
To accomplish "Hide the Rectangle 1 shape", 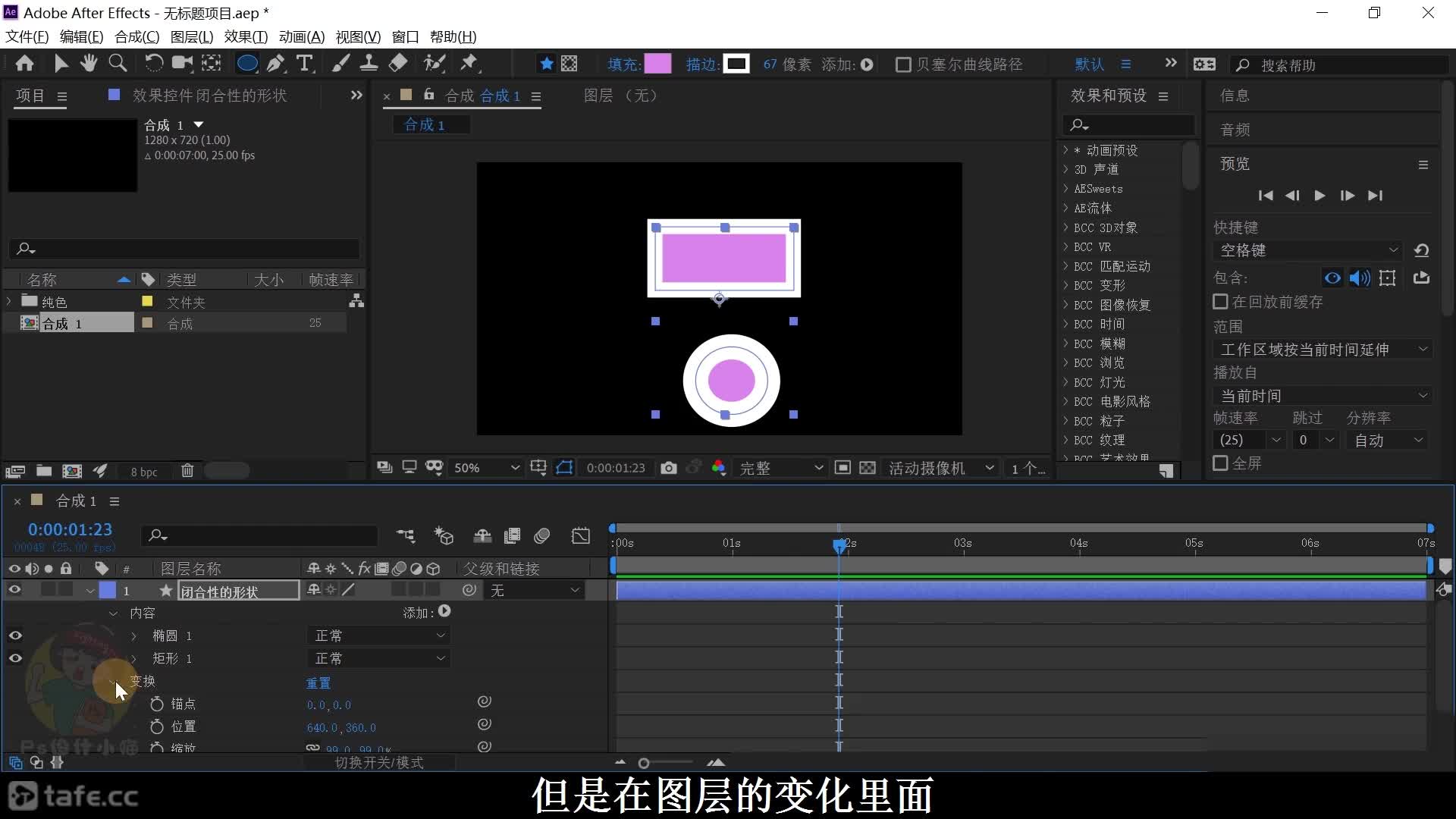I will (x=15, y=658).
